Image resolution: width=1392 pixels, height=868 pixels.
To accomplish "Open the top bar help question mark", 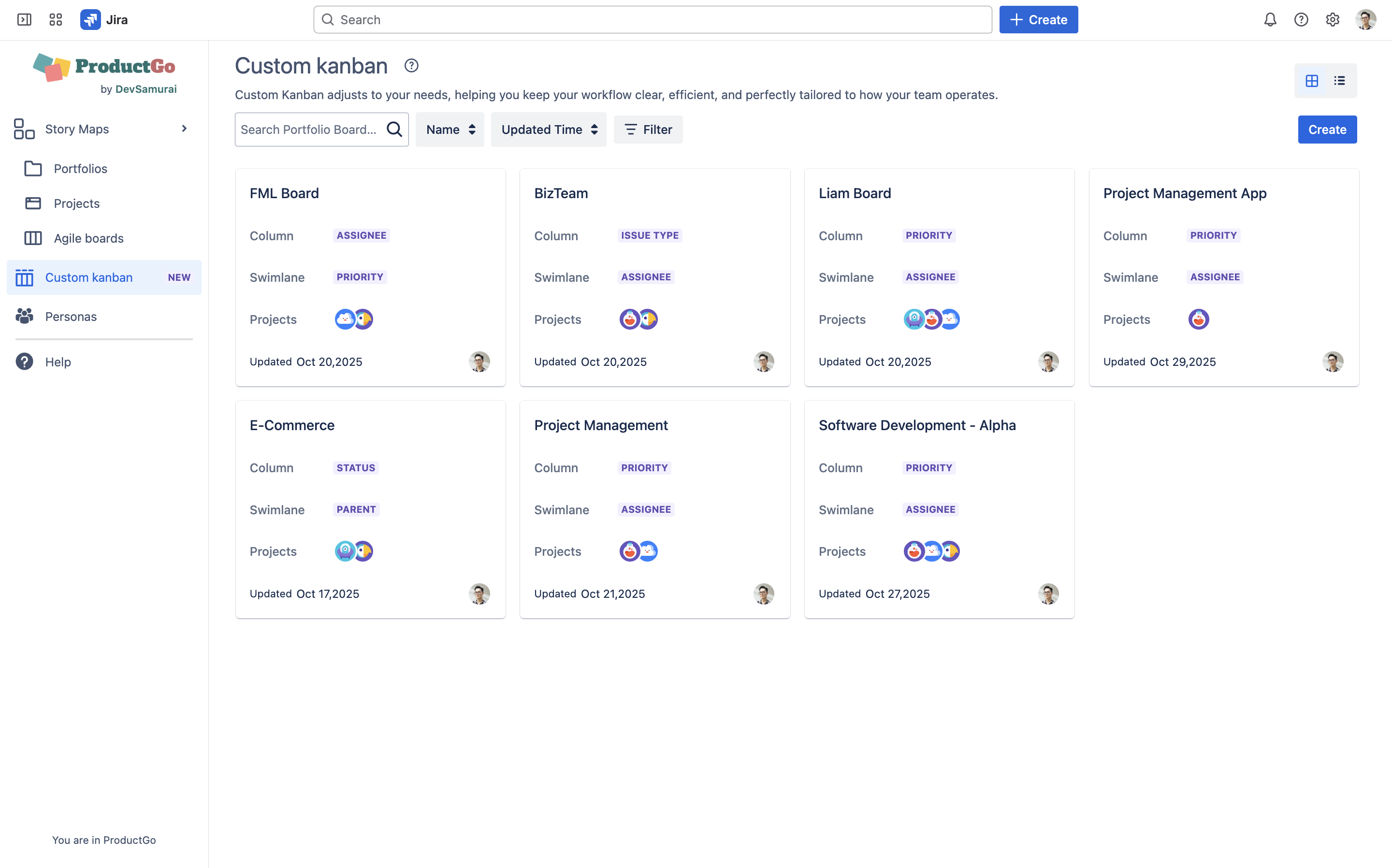I will 1301,19.
